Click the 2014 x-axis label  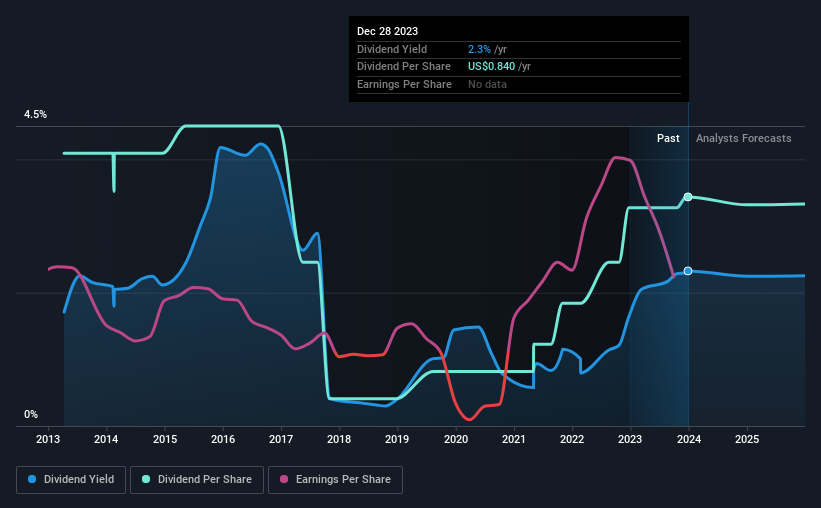point(106,439)
